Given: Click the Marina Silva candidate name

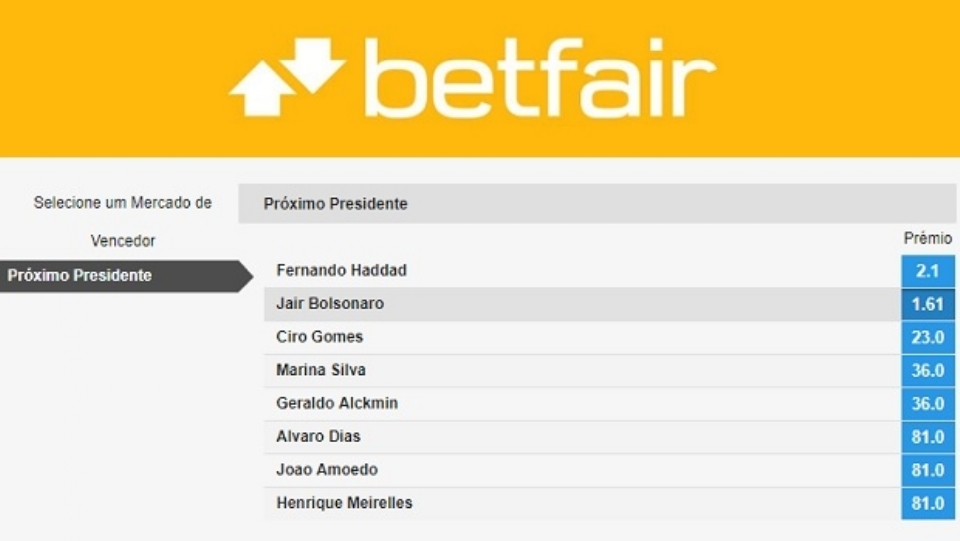Looking at the screenshot, I should [320, 370].
